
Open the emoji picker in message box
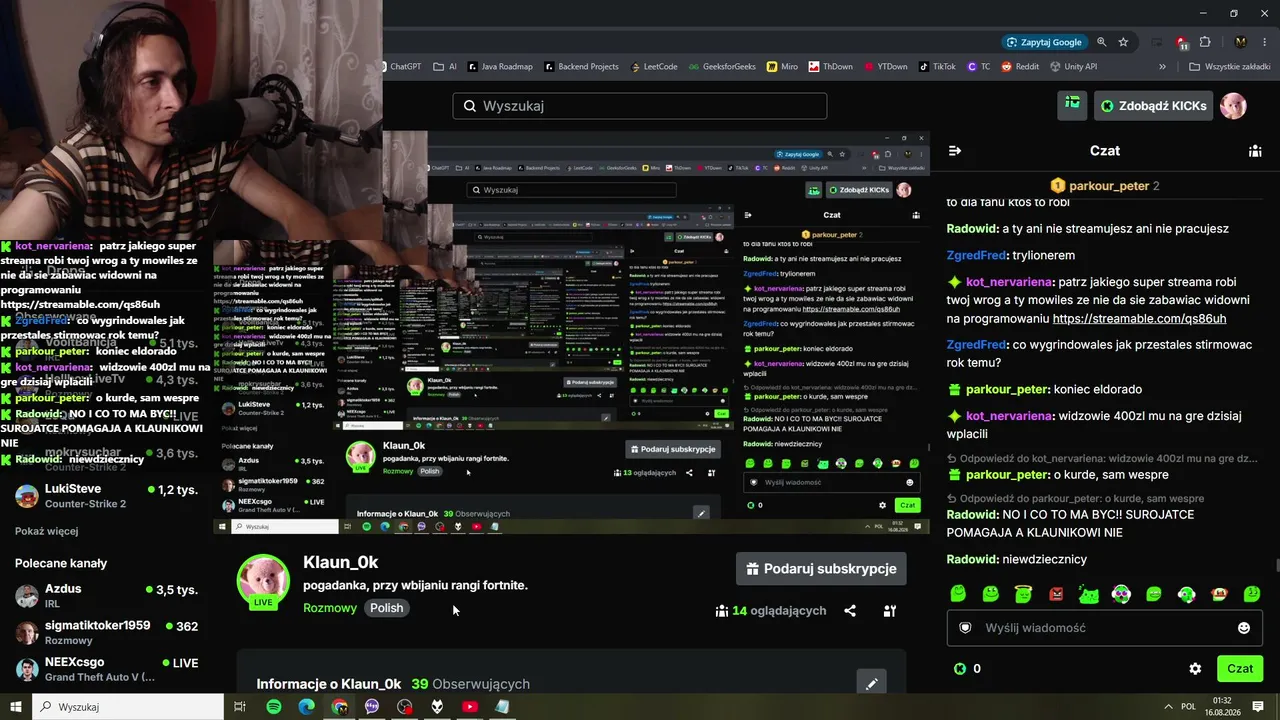click(x=1244, y=628)
